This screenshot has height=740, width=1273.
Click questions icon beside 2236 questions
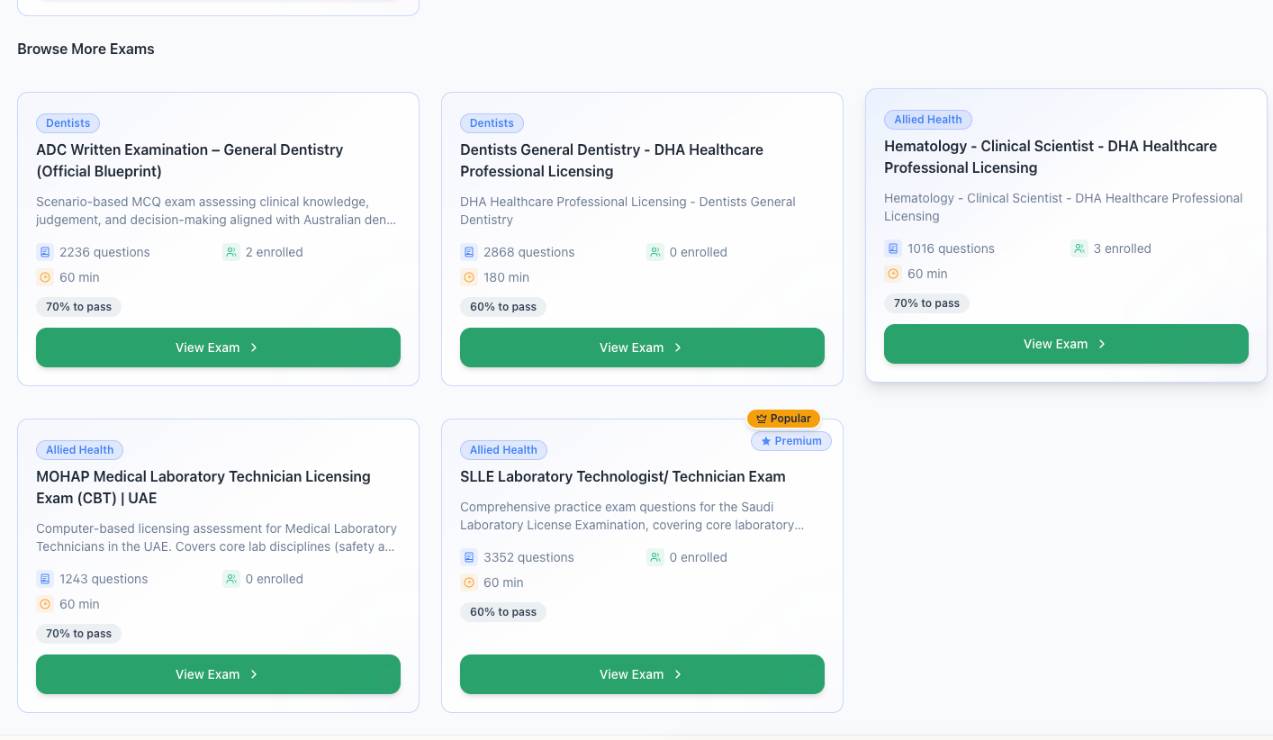tap(45, 252)
